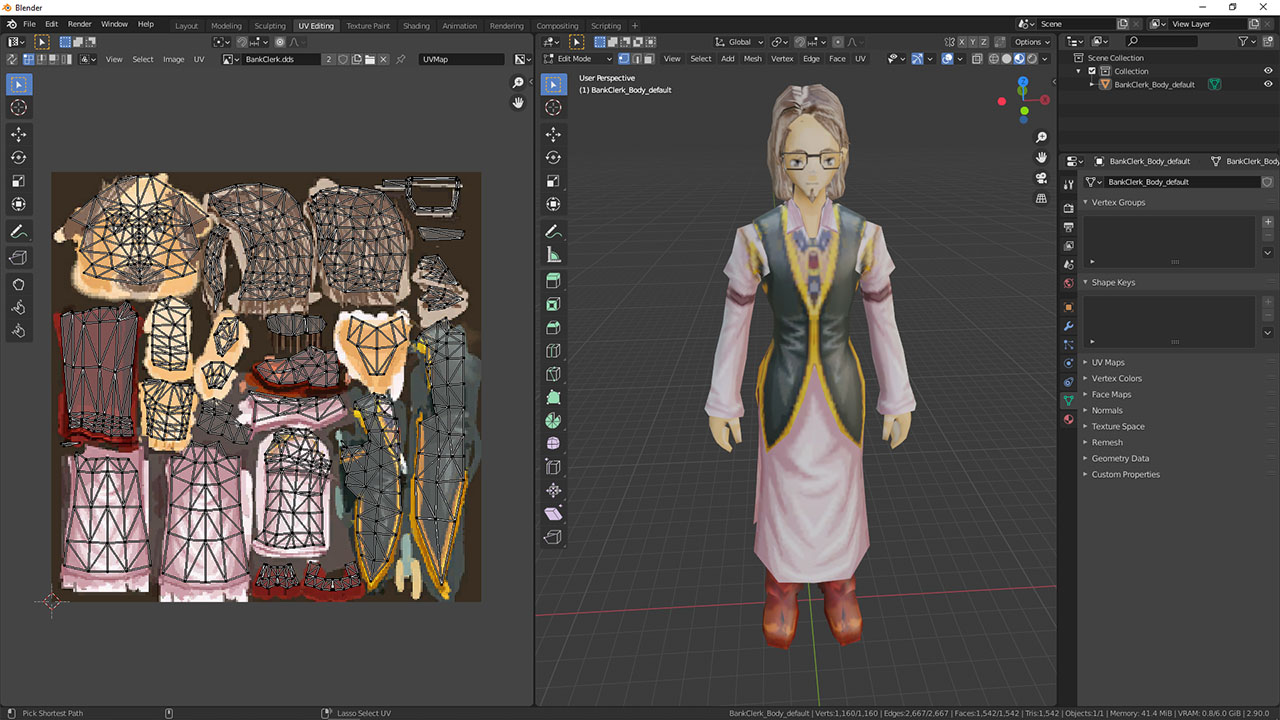
Task: Click the UVMap name field
Action: pyautogui.click(x=461, y=59)
